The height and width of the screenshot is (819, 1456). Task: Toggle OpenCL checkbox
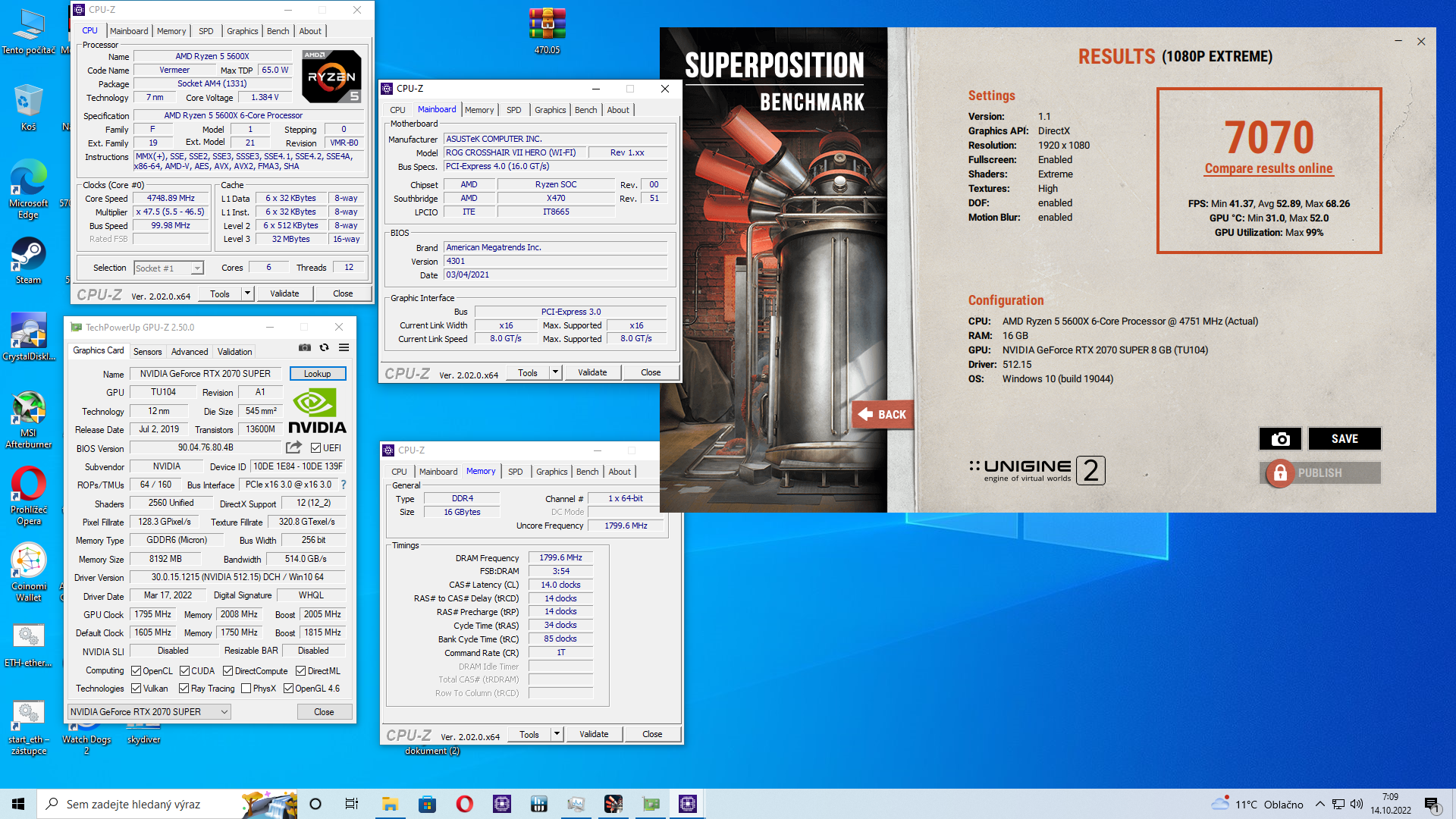[x=136, y=671]
